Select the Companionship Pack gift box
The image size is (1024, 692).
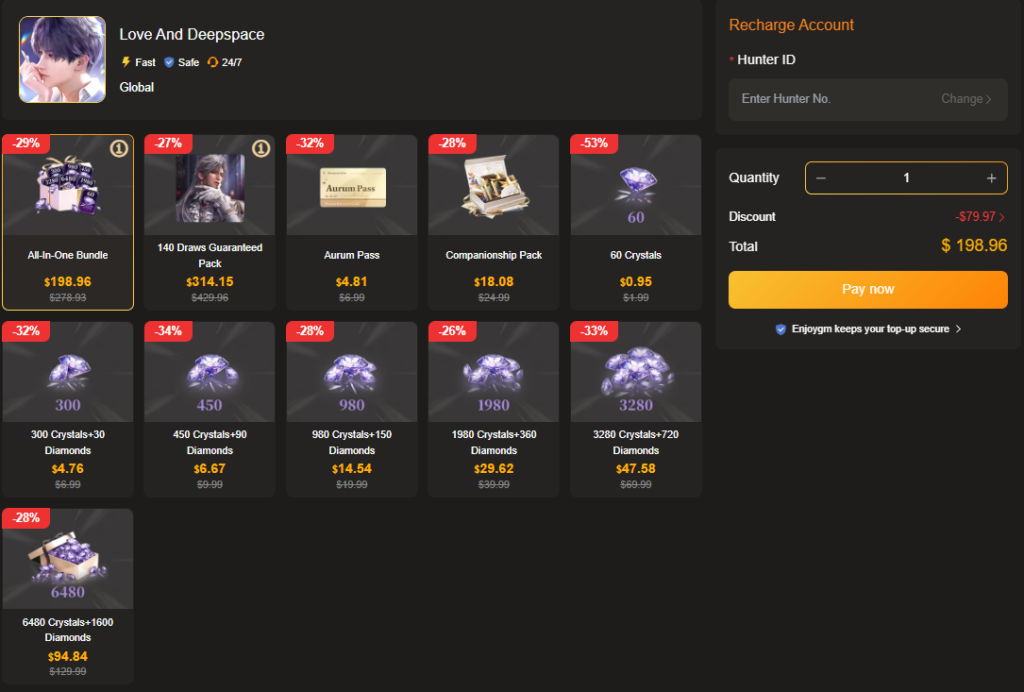[x=494, y=185]
